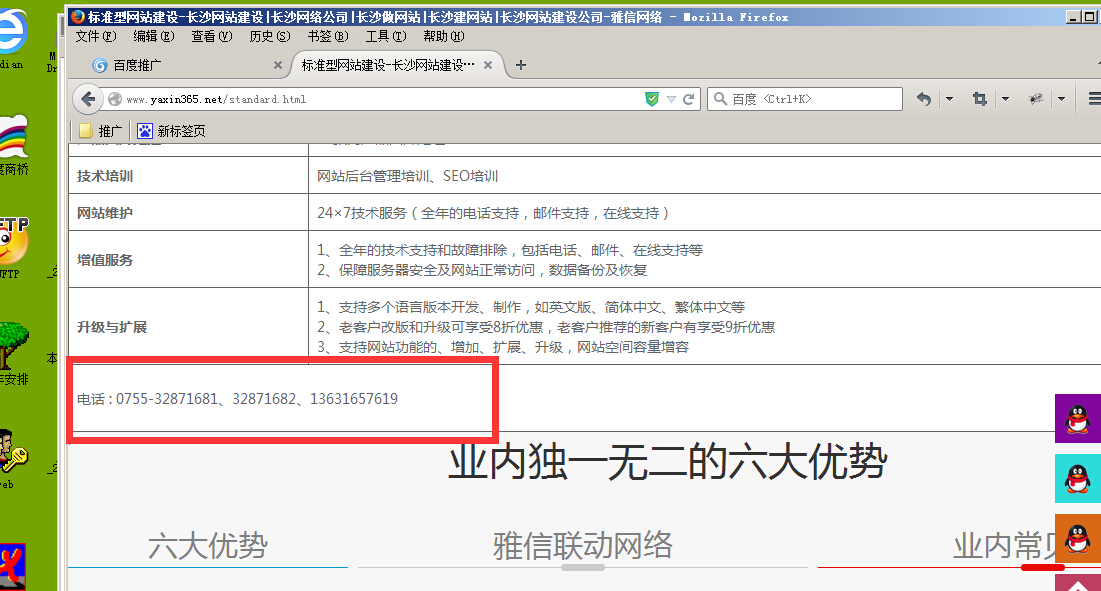This screenshot has height=591, width=1101.
Task: Click the purple QQ chat icon
Action: tap(1077, 418)
